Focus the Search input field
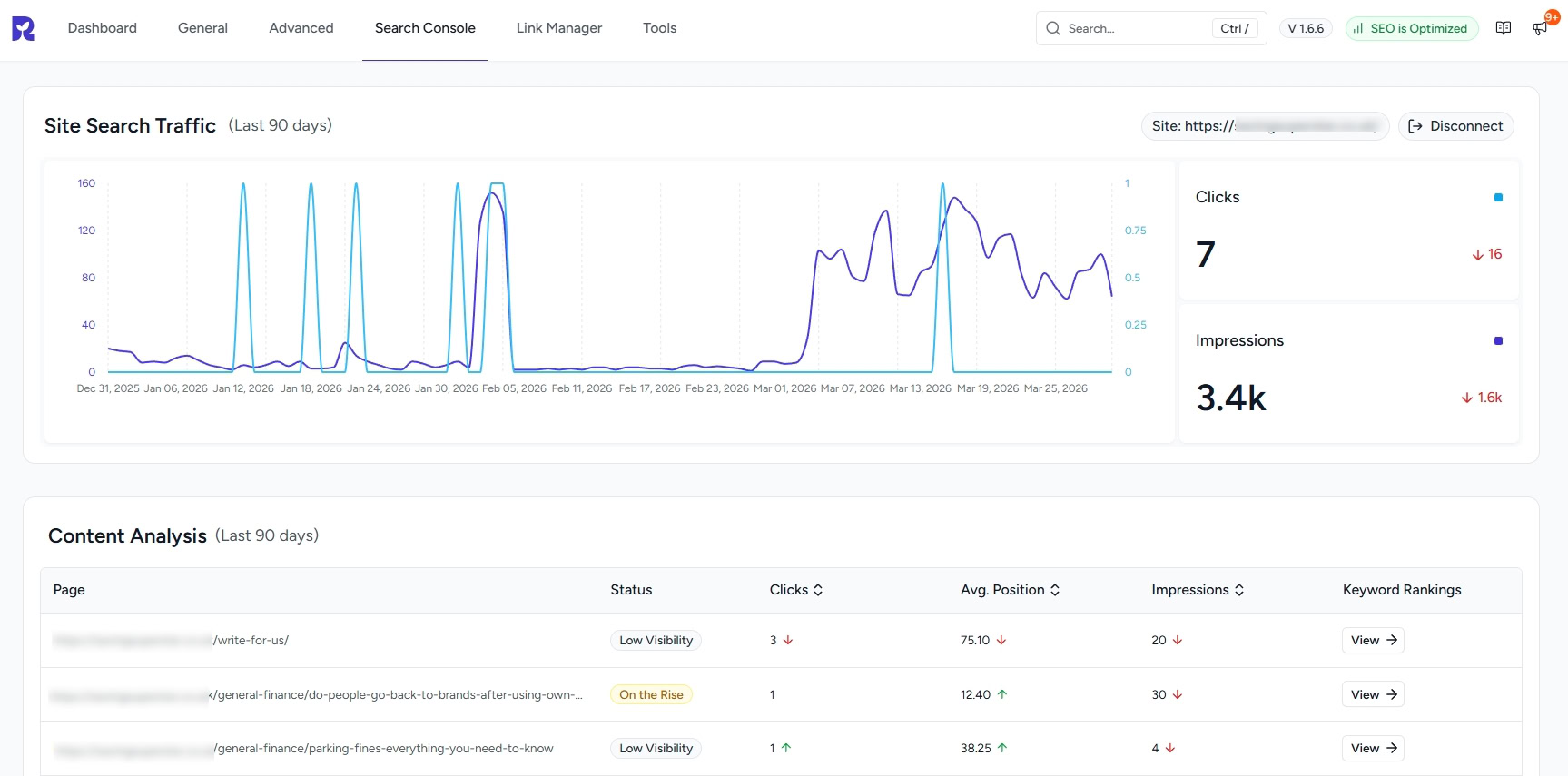Screen dimensions: 1568x776 tap(1135, 28)
